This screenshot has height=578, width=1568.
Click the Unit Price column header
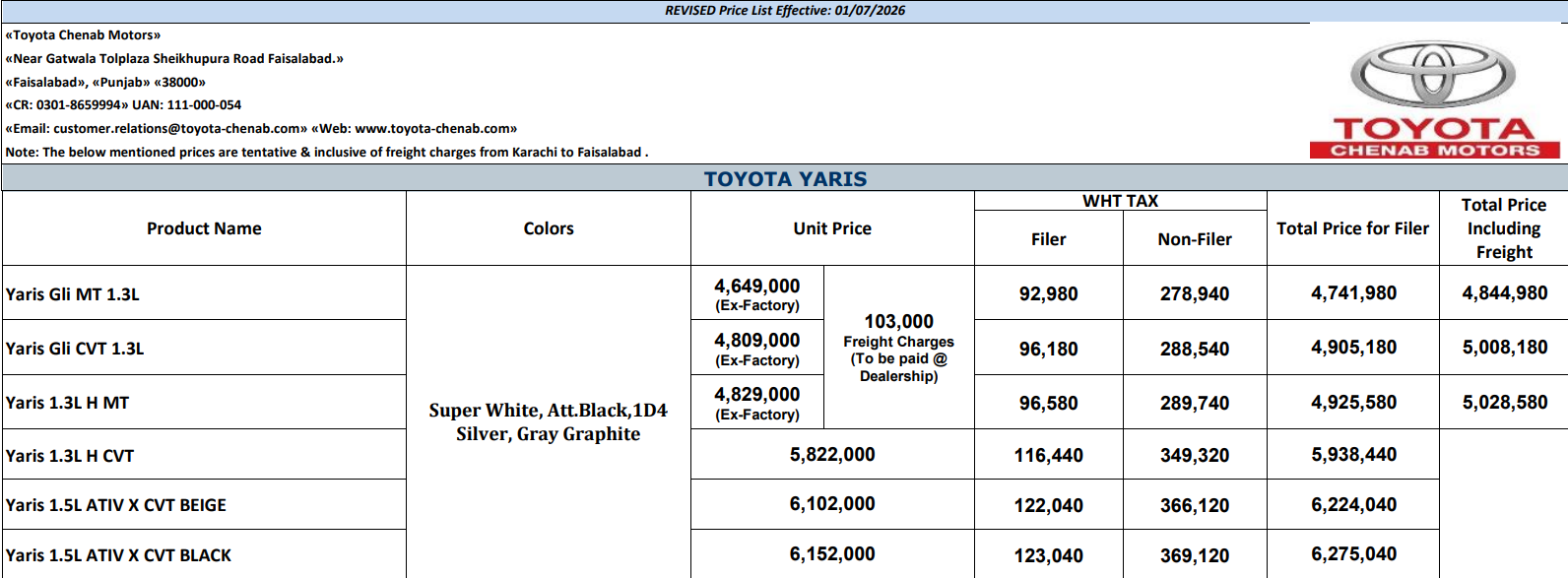coord(832,228)
